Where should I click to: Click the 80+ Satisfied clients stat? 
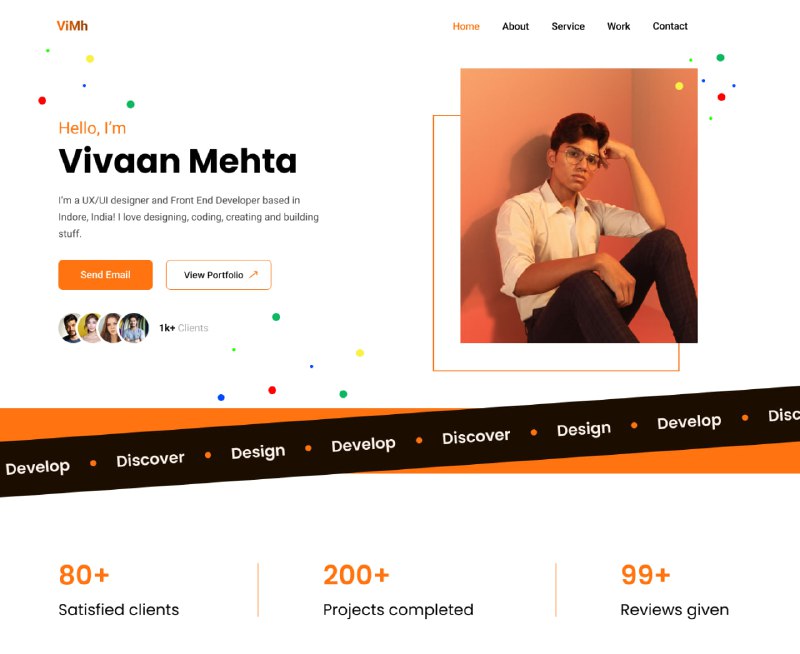pyautogui.click(x=118, y=590)
